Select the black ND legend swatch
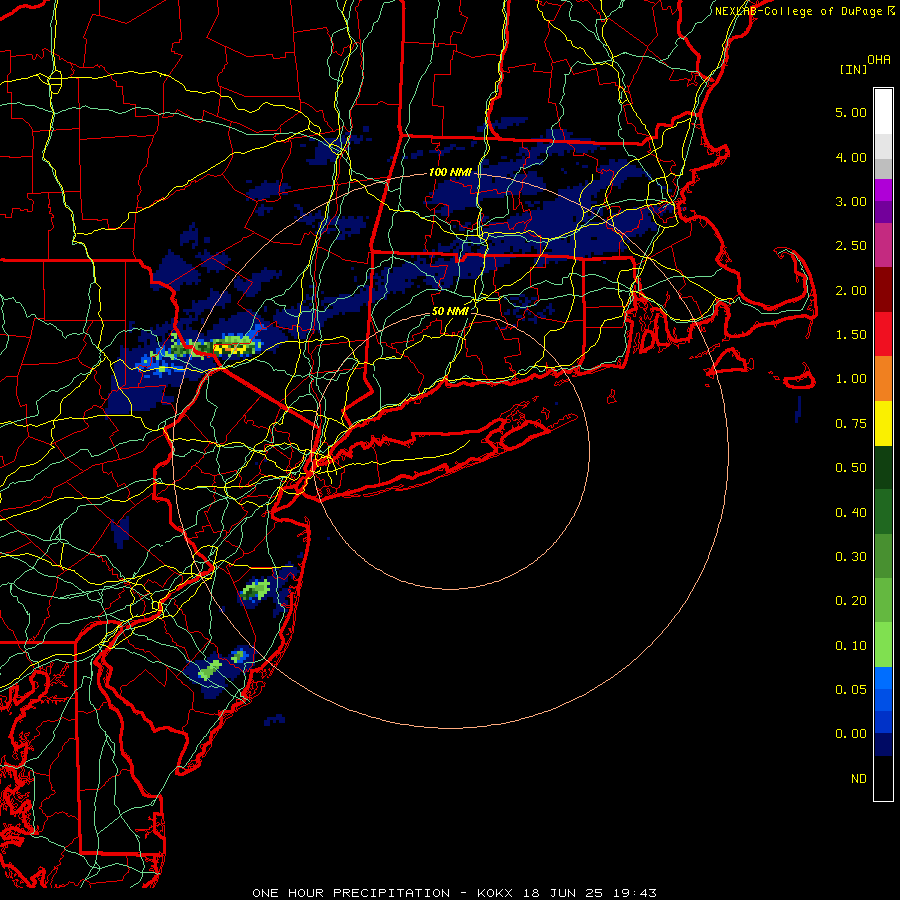This screenshot has height=900, width=900. (x=883, y=778)
